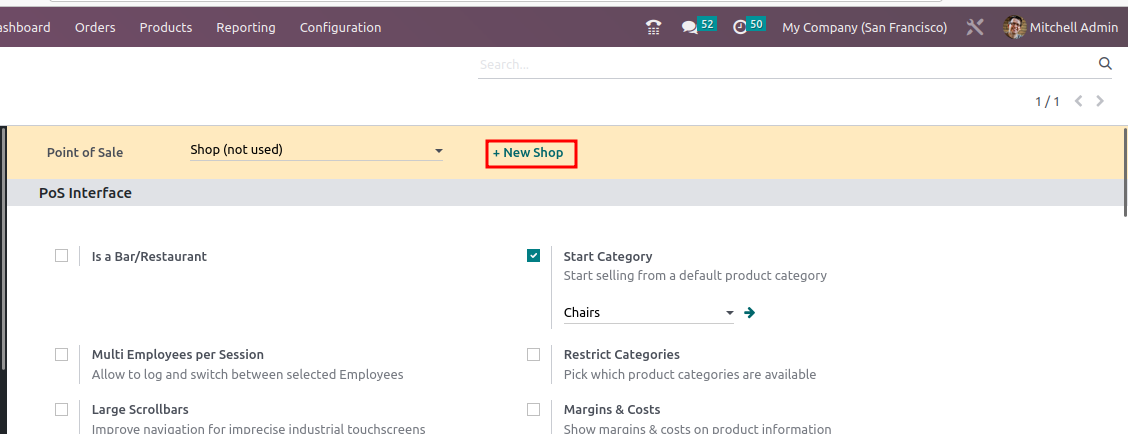The image size is (1128, 434).
Task: Open Chairs category via green arrow
Action: click(x=750, y=313)
